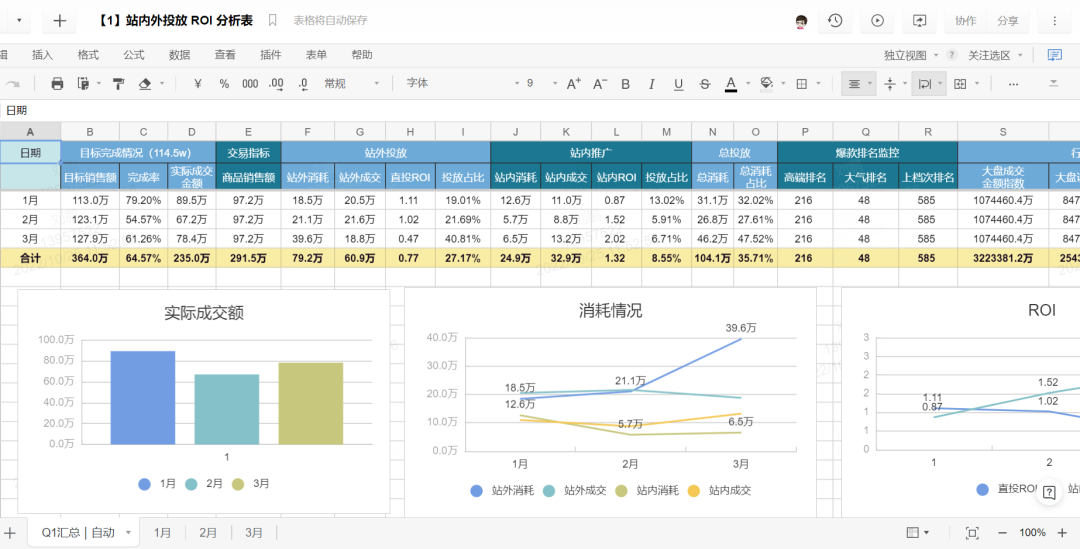Apply thousands separator 000 format
The width and height of the screenshot is (1080, 549).
[x=250, y=83]
